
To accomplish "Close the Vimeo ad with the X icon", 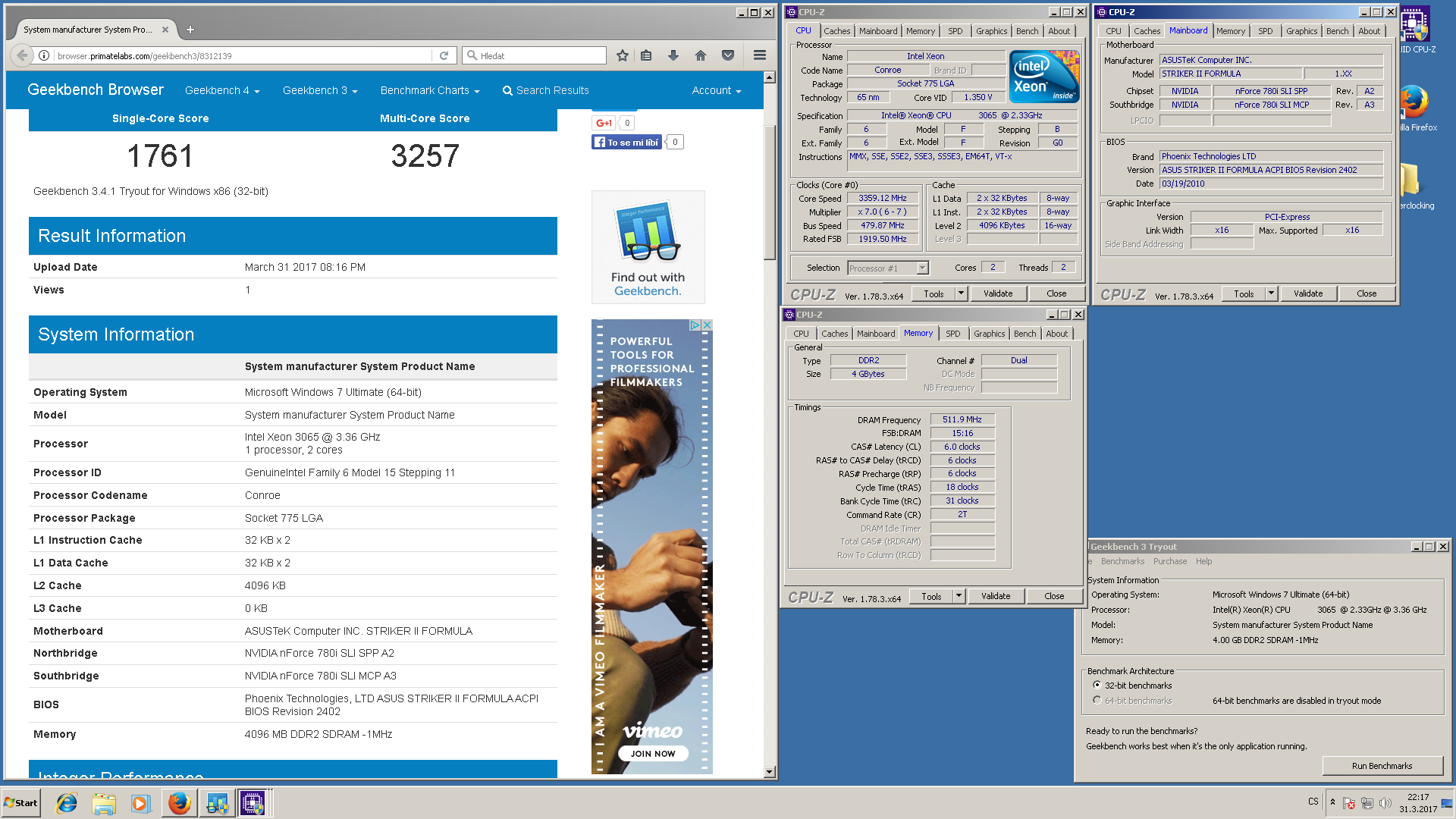I will pyautogui.click(x=707, y=325).
